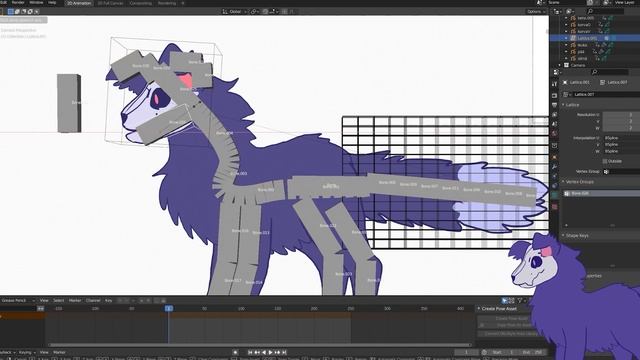
Task: Open the Window menu
Action: click(36, 2)
